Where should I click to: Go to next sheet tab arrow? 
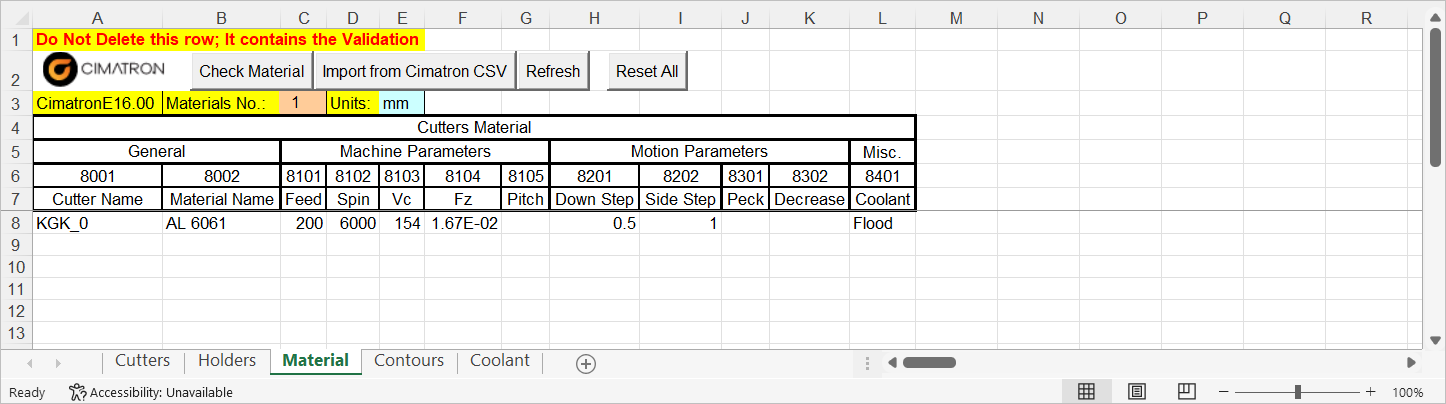point(57,362)
